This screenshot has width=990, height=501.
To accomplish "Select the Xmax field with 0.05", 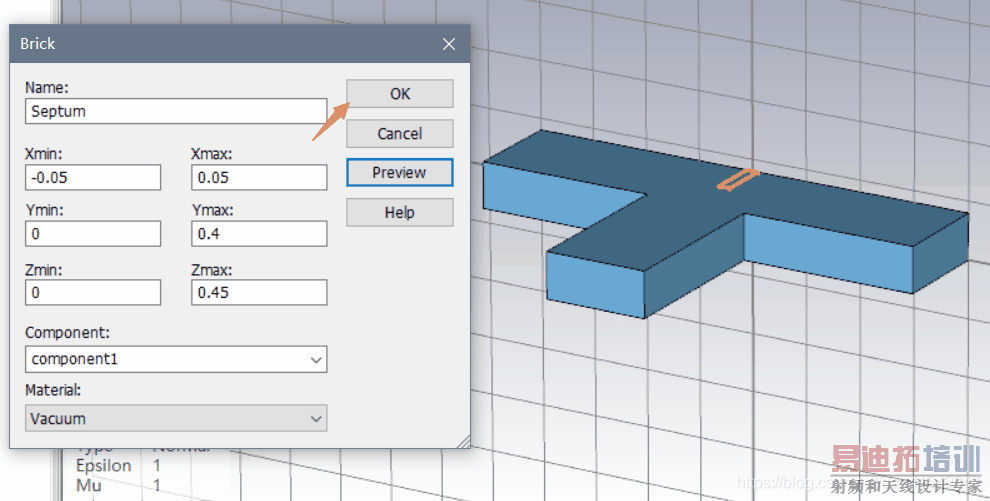I will 259,177.
